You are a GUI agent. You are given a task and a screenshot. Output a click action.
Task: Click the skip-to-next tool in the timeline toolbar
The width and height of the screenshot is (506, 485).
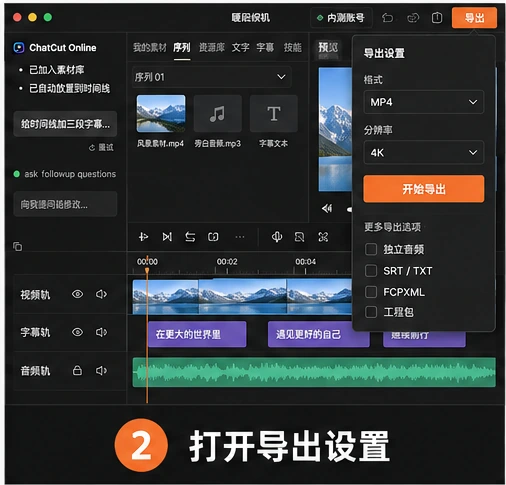(167, 237)
